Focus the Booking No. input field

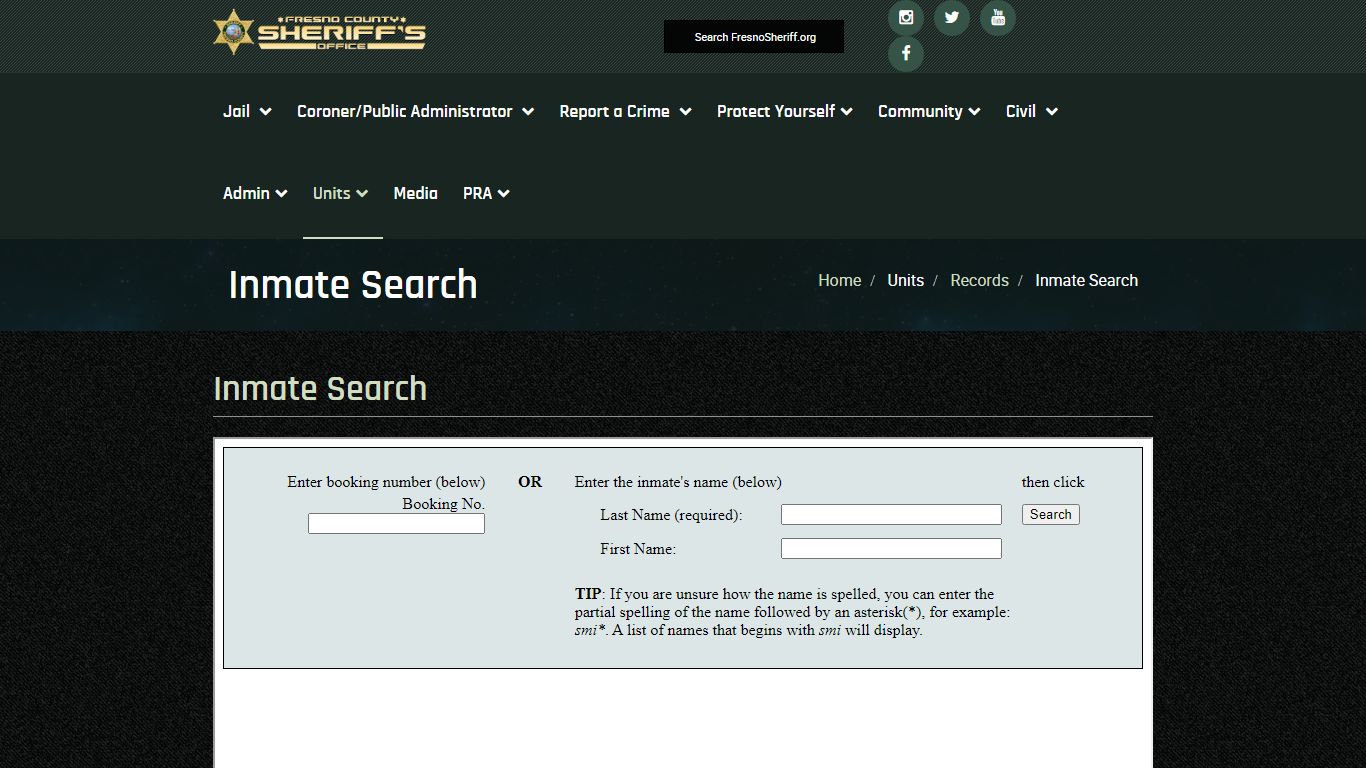point(396,524)
